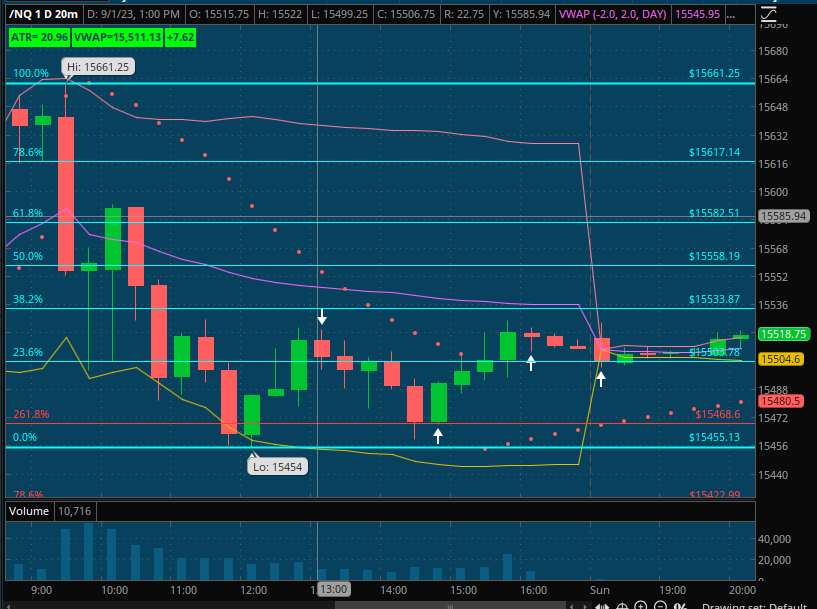This screenshot has height=609, width=817.
Task: Open the Drawing set: Default selector
Action: click(754, 606)
